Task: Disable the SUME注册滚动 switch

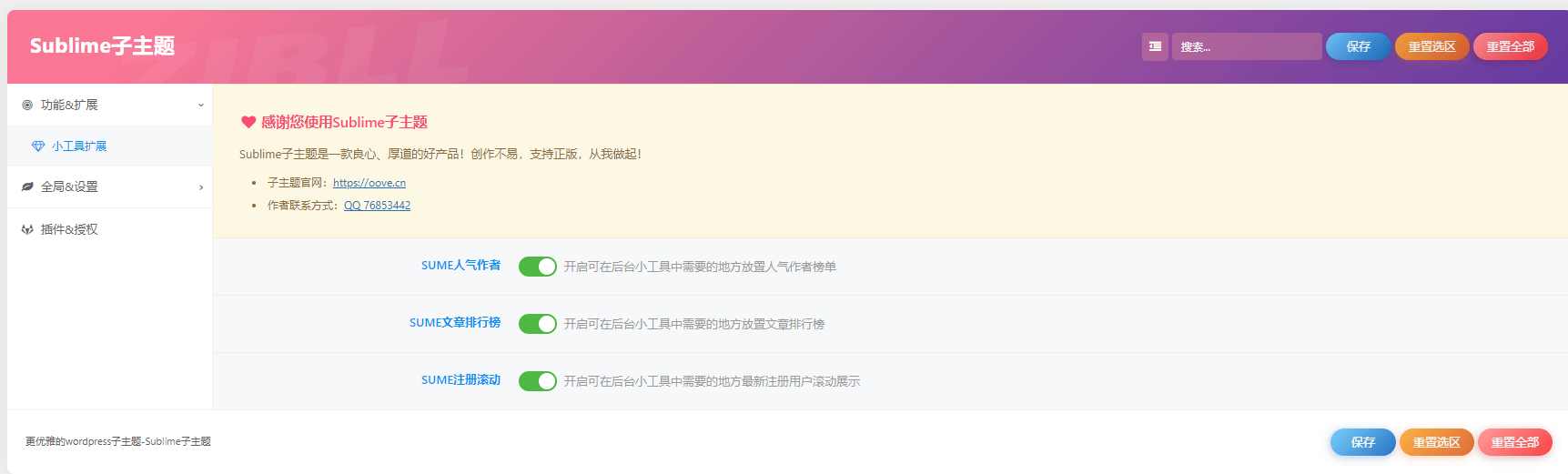Action: (x=538, y=381)
